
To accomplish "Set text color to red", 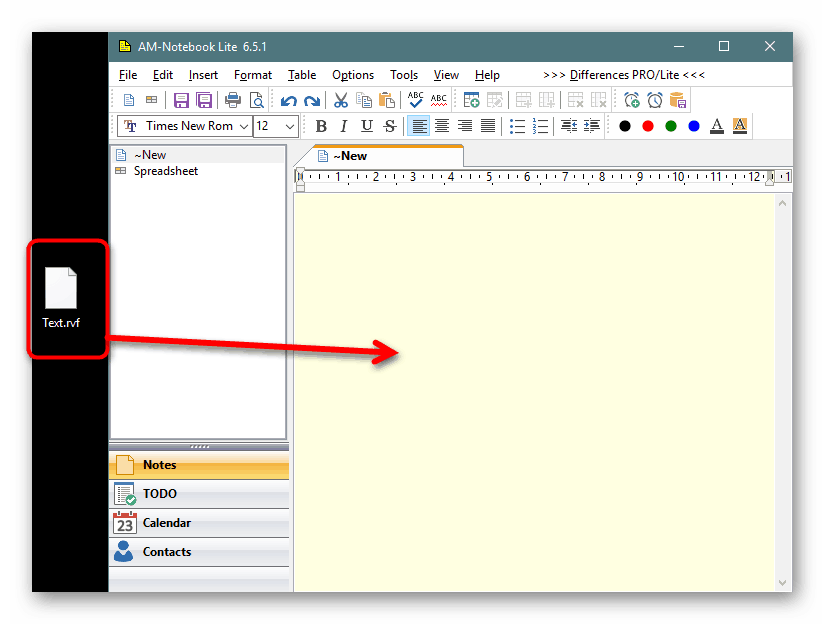I will [x=648, y=126].
